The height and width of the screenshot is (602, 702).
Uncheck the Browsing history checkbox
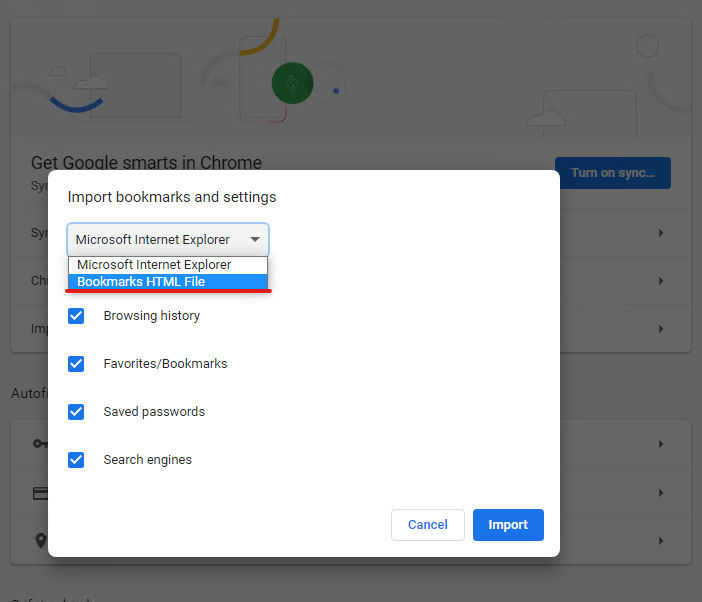coord(76,316)
